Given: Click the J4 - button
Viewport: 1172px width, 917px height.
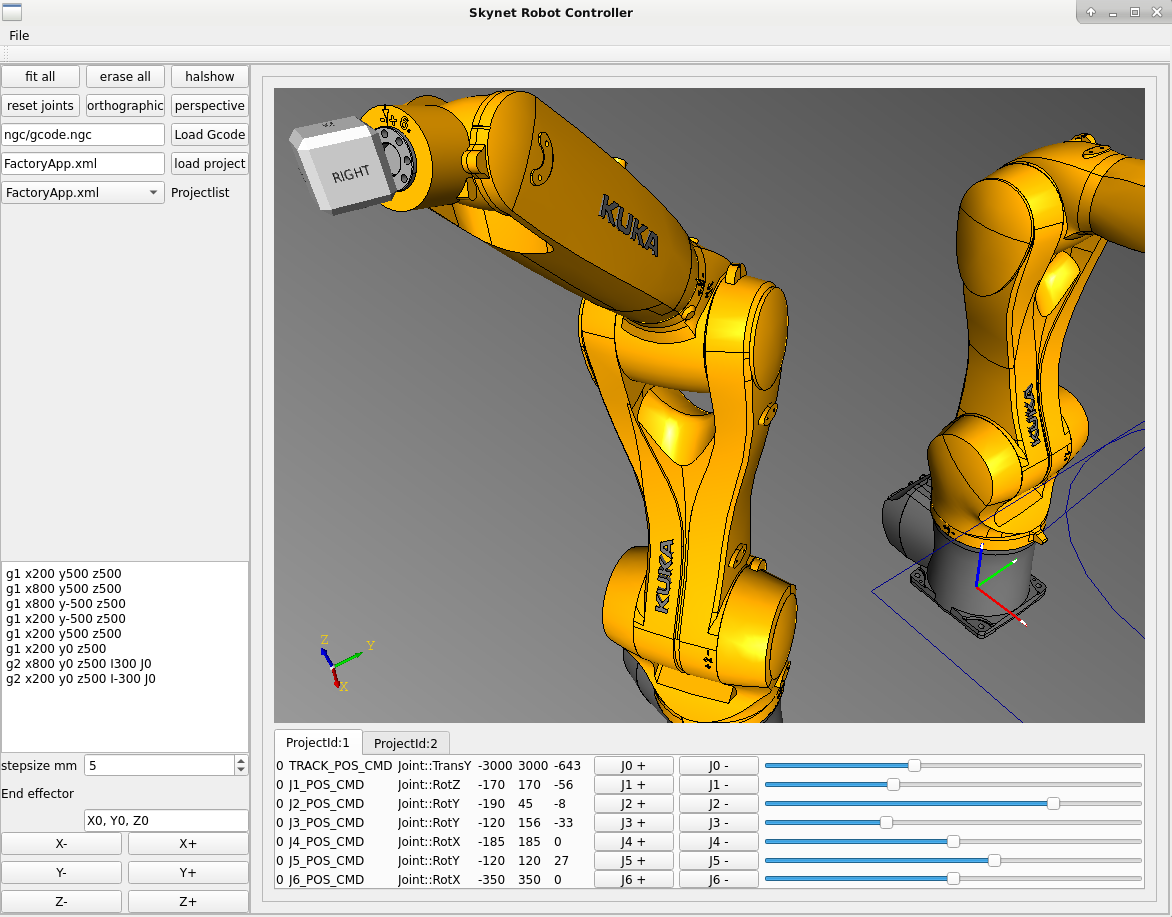Looking at the screenshot, I should (718, 842).
